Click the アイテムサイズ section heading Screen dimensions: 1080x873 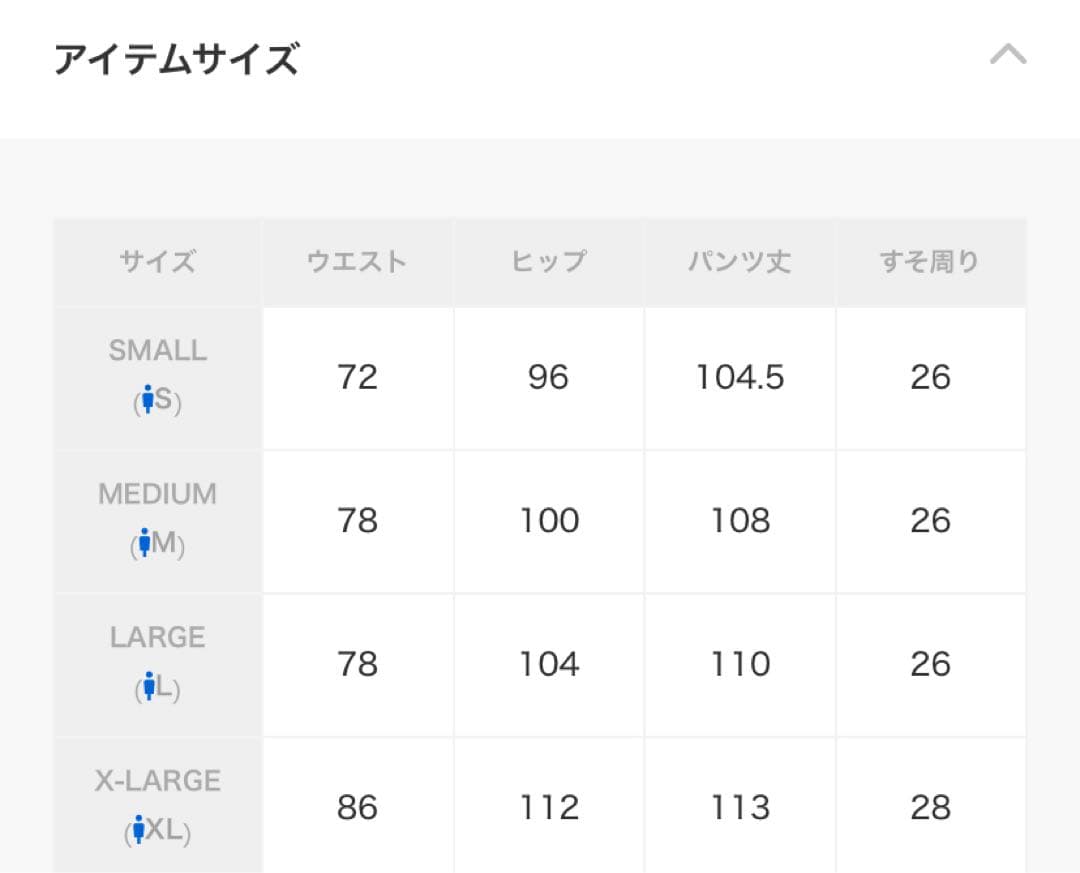(x=175, y=58)
